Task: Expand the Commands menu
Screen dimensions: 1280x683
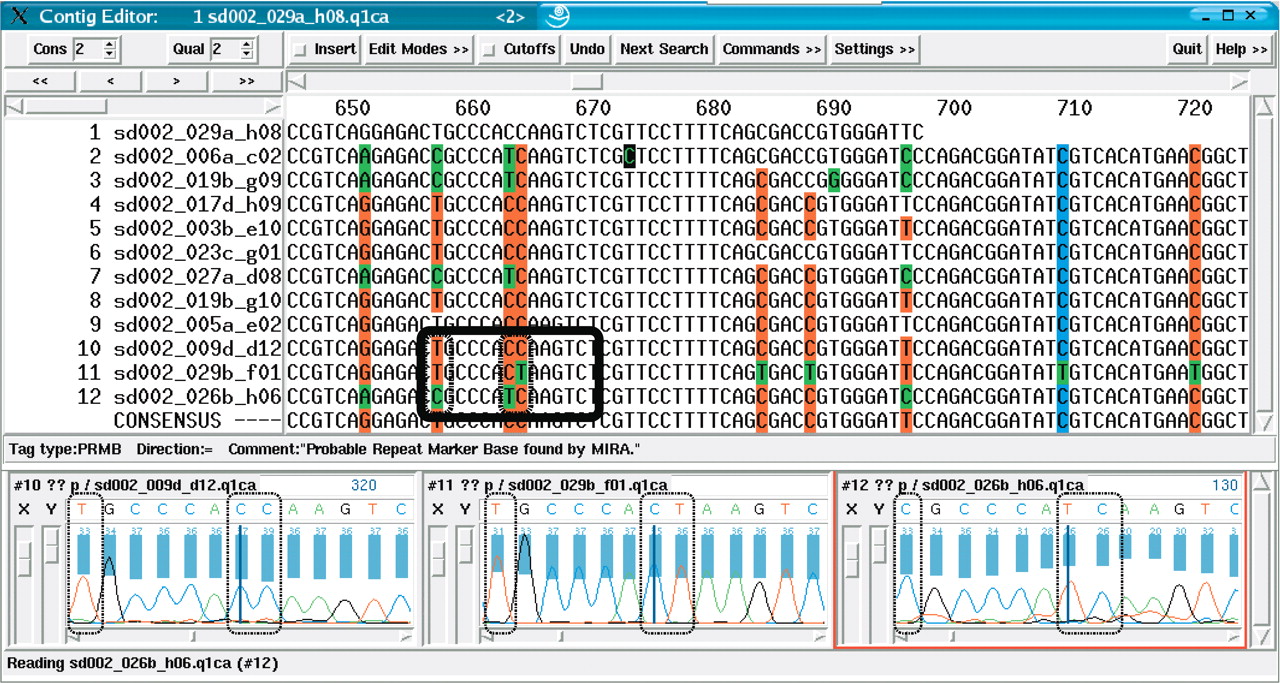Action: (772, 49)
